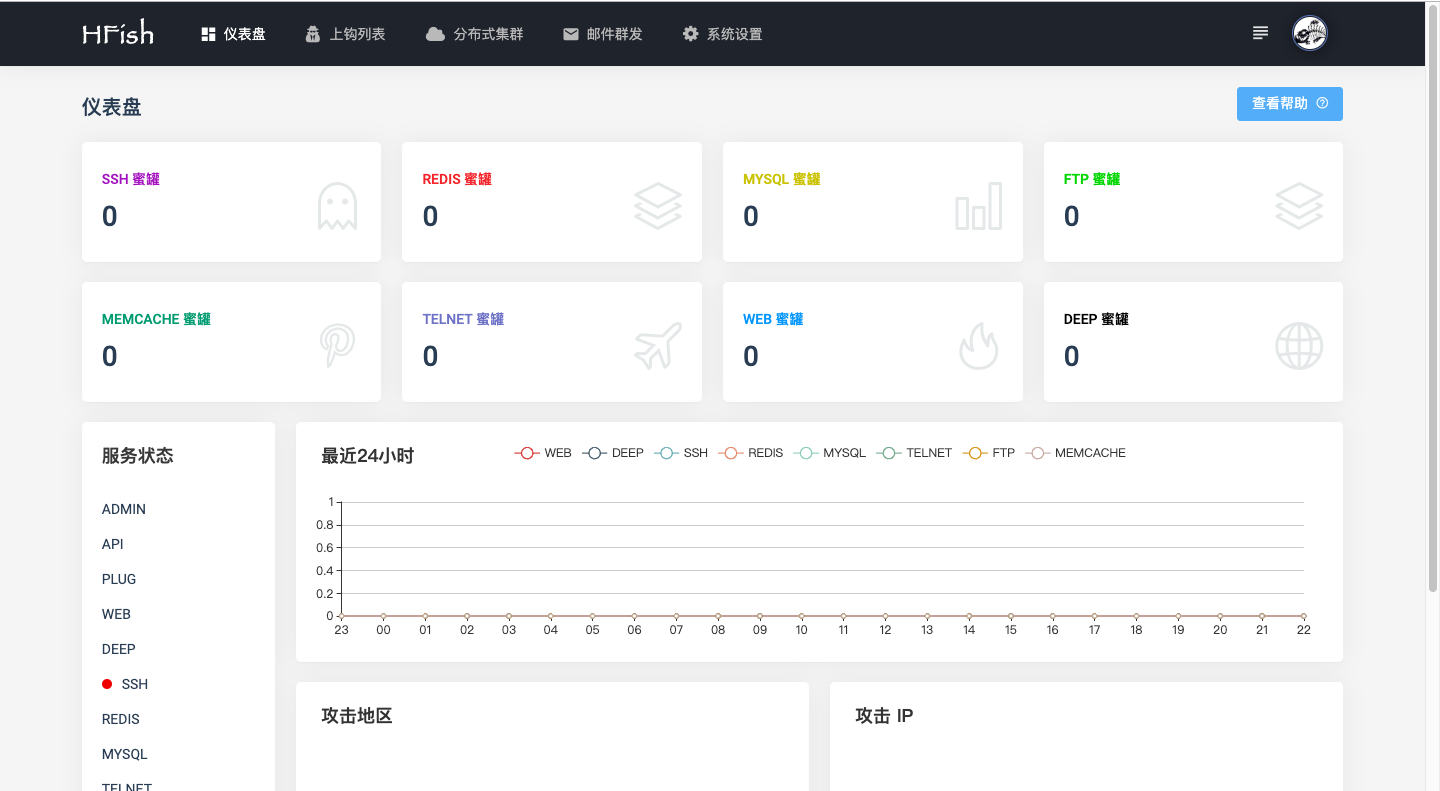Click the bar chart icon on MYSQL card

click(x=978, y=206)
